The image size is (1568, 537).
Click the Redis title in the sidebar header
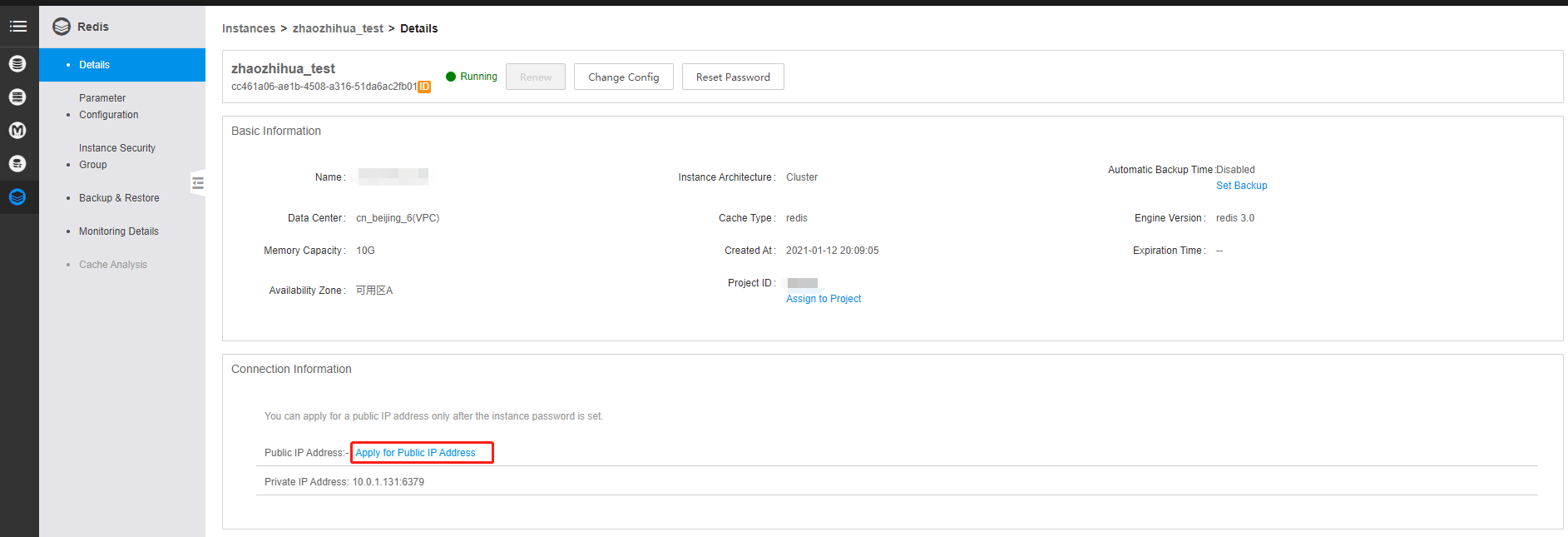tap(93, 27)
